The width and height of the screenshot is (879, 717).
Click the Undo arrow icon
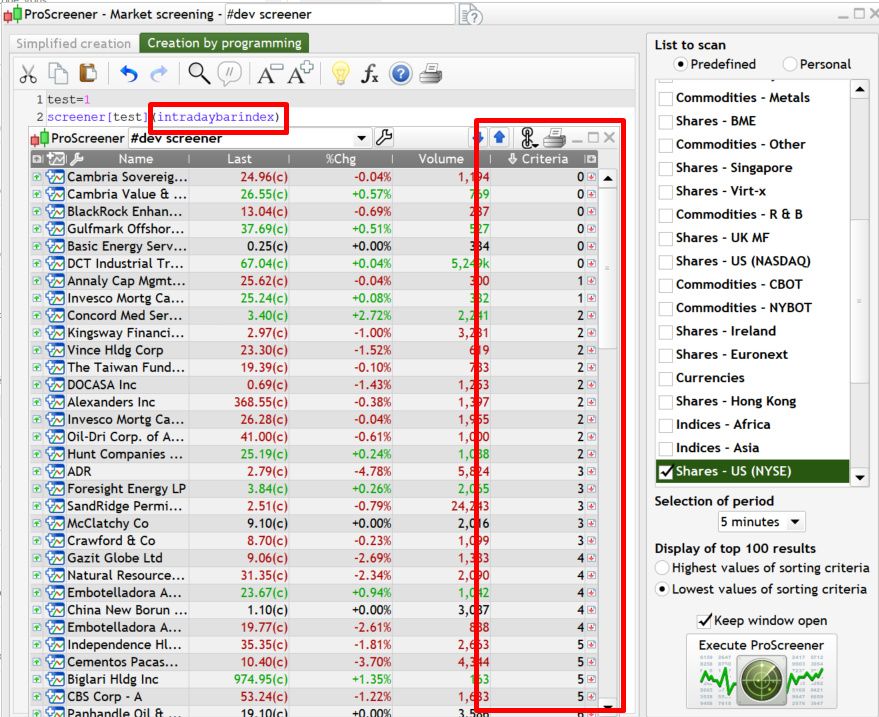[129, 73]
